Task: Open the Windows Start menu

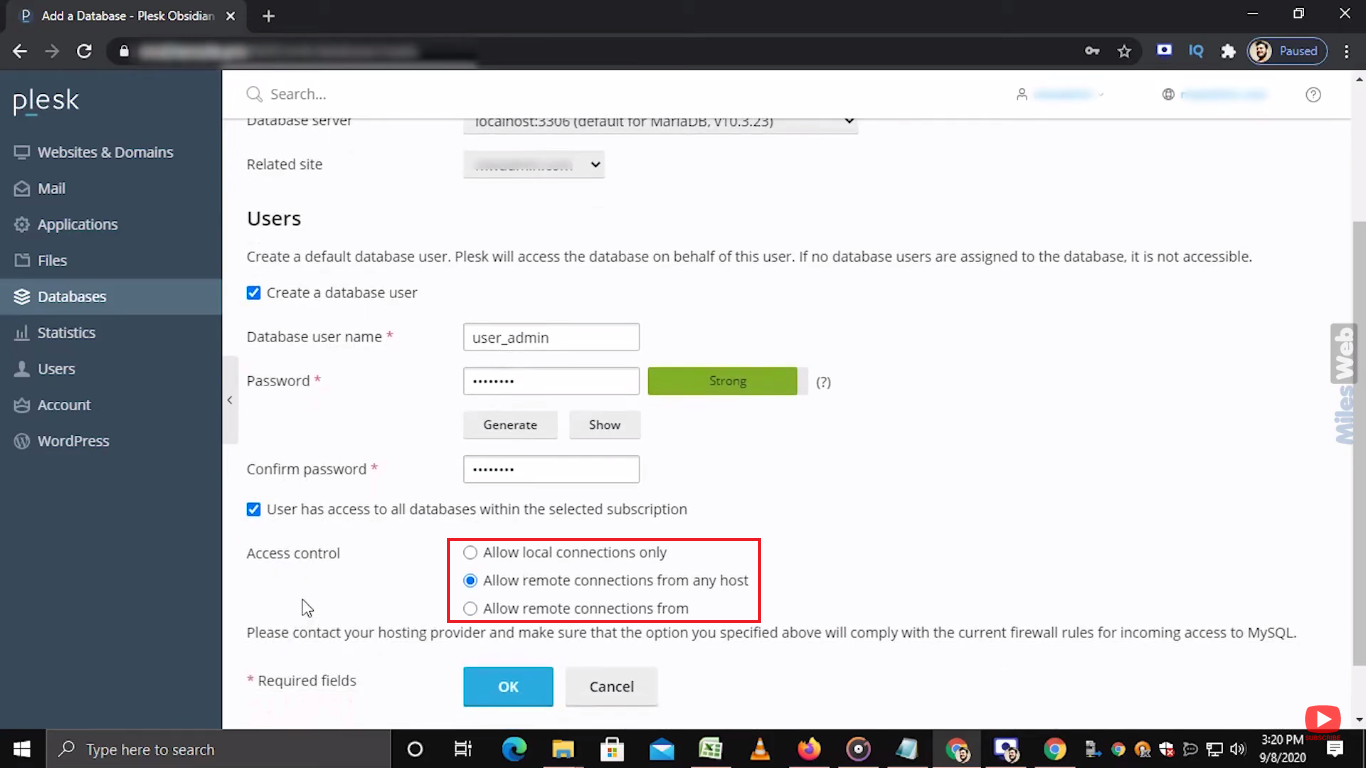Action: pyautogui.click(x=21, y=749)
